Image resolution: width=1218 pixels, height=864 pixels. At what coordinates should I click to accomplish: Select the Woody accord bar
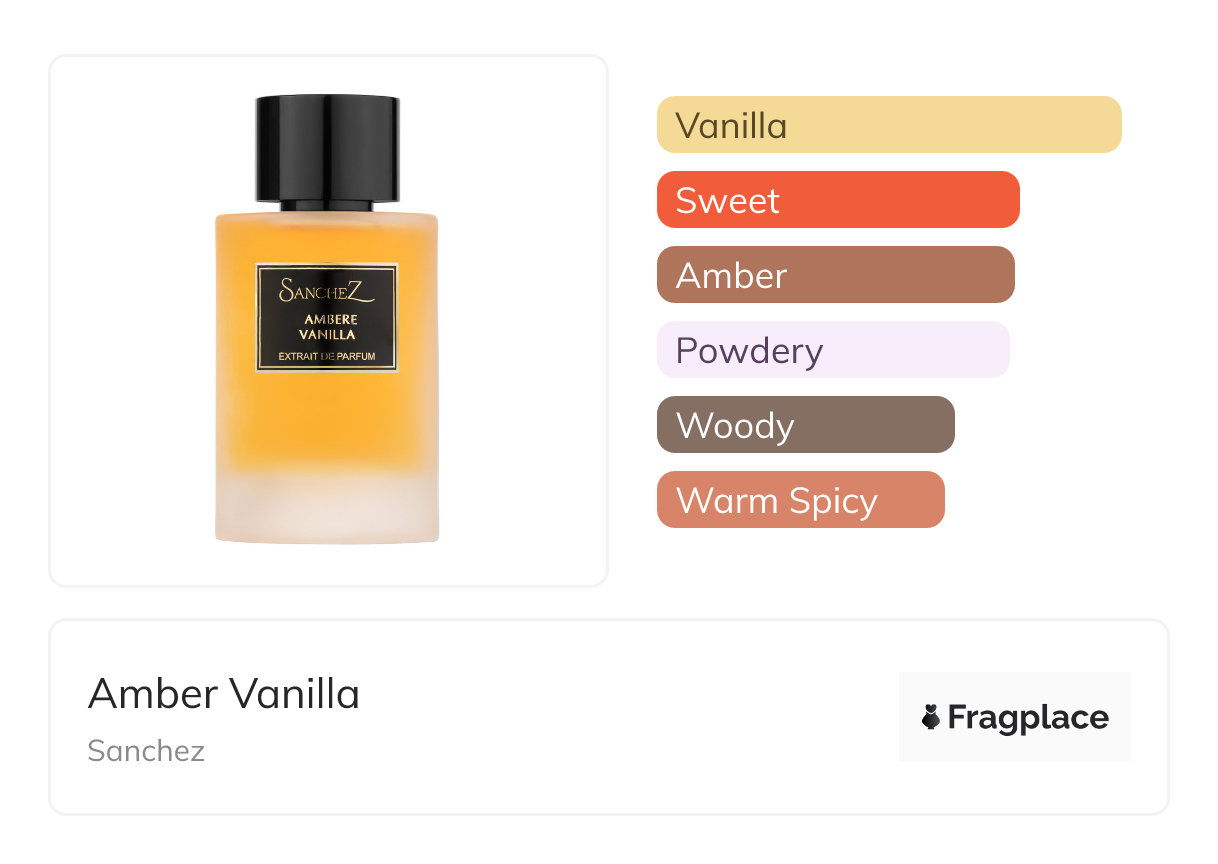click(x=806, y=425)
